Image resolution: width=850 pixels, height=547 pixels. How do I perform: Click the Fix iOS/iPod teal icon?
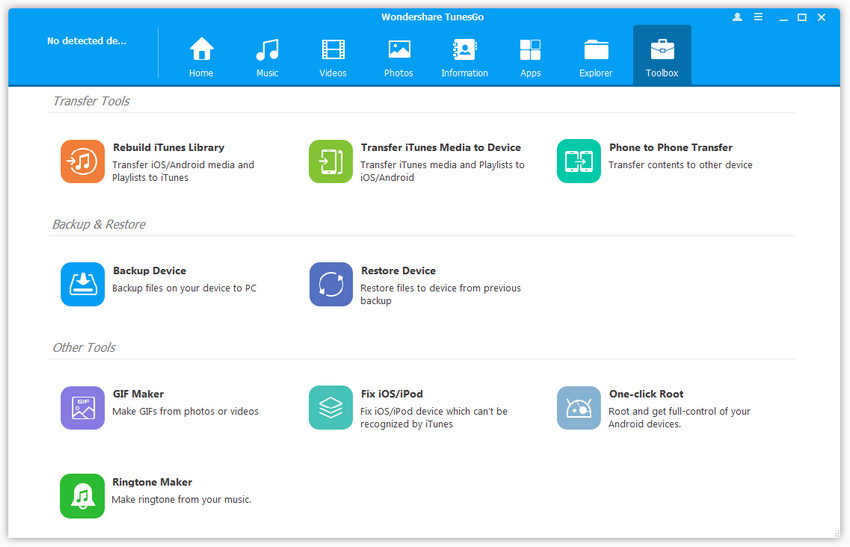click(x=330, y=408)
